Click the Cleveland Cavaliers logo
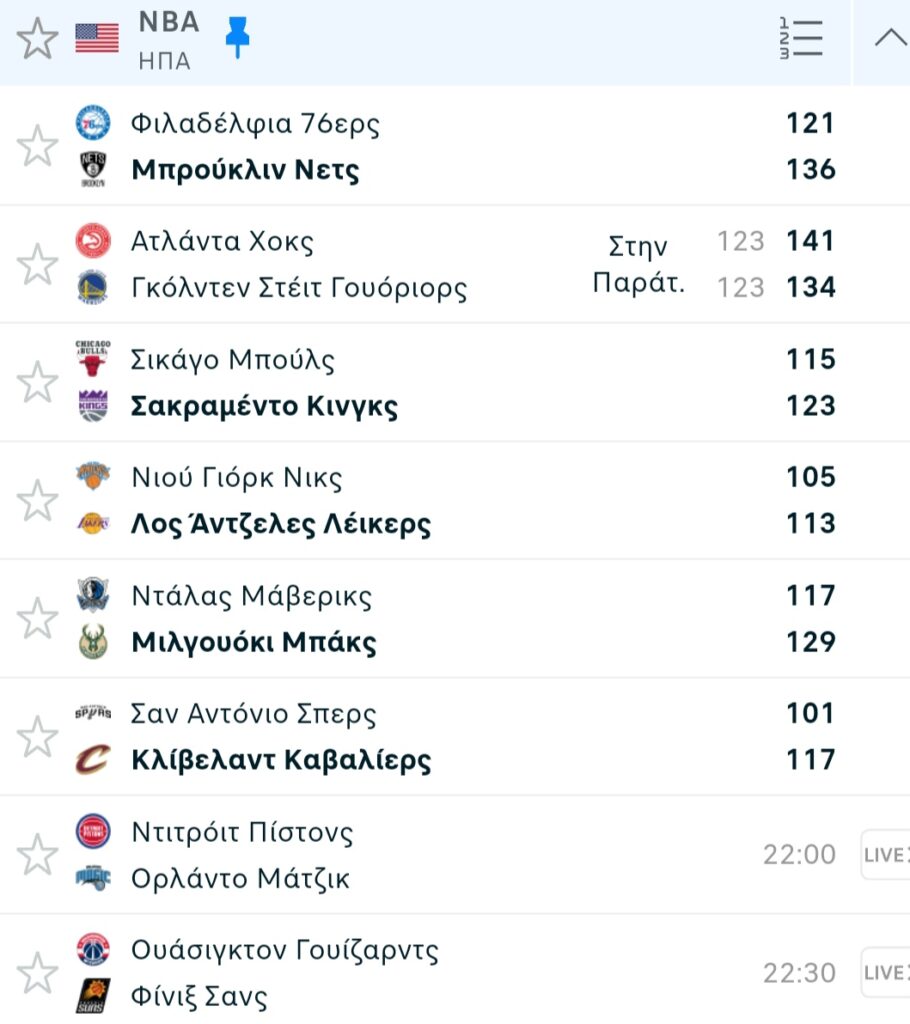 [93, 760]
